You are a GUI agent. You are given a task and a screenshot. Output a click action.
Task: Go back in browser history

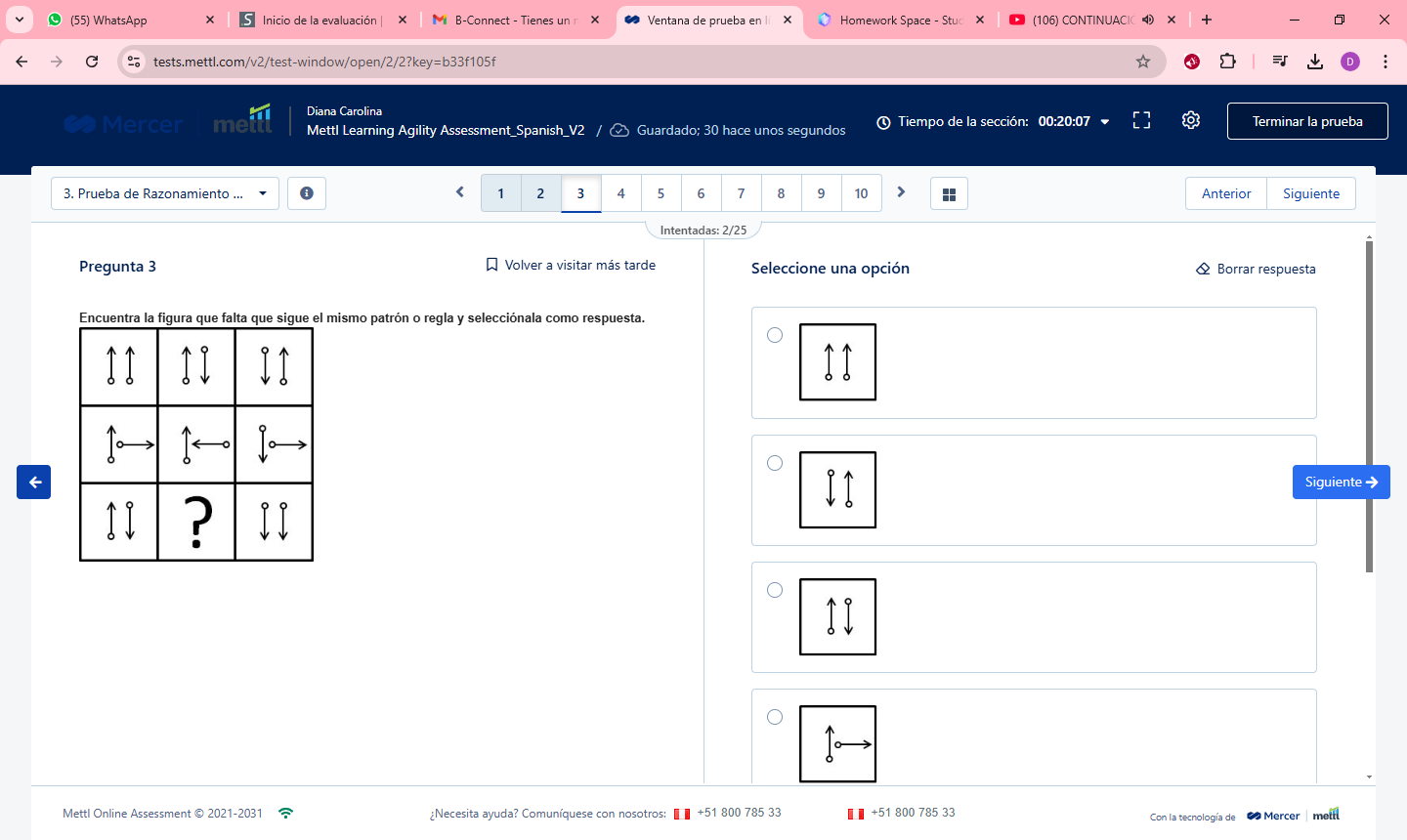(21, 62)
